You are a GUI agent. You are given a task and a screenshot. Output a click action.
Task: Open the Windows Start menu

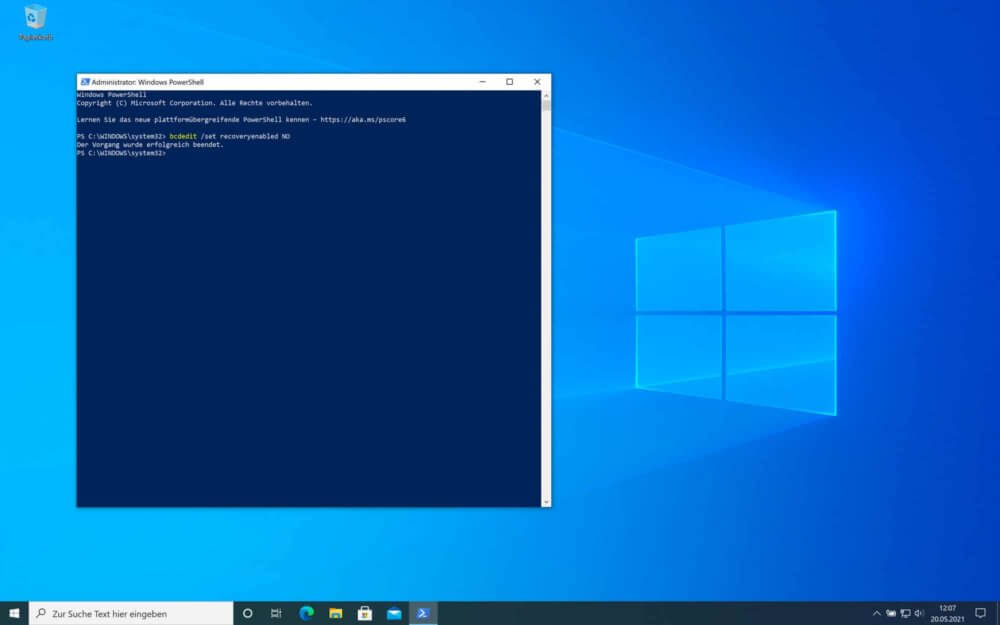[14, 614]
